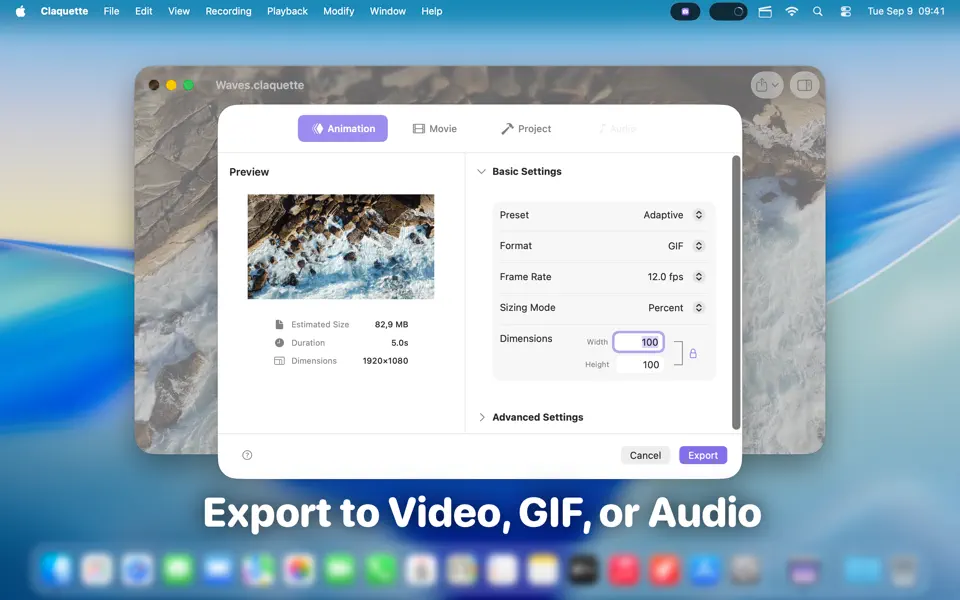
Task: Open the Share icon in the window toolbar
Action: pyautogui.click(x=764, y=85)
